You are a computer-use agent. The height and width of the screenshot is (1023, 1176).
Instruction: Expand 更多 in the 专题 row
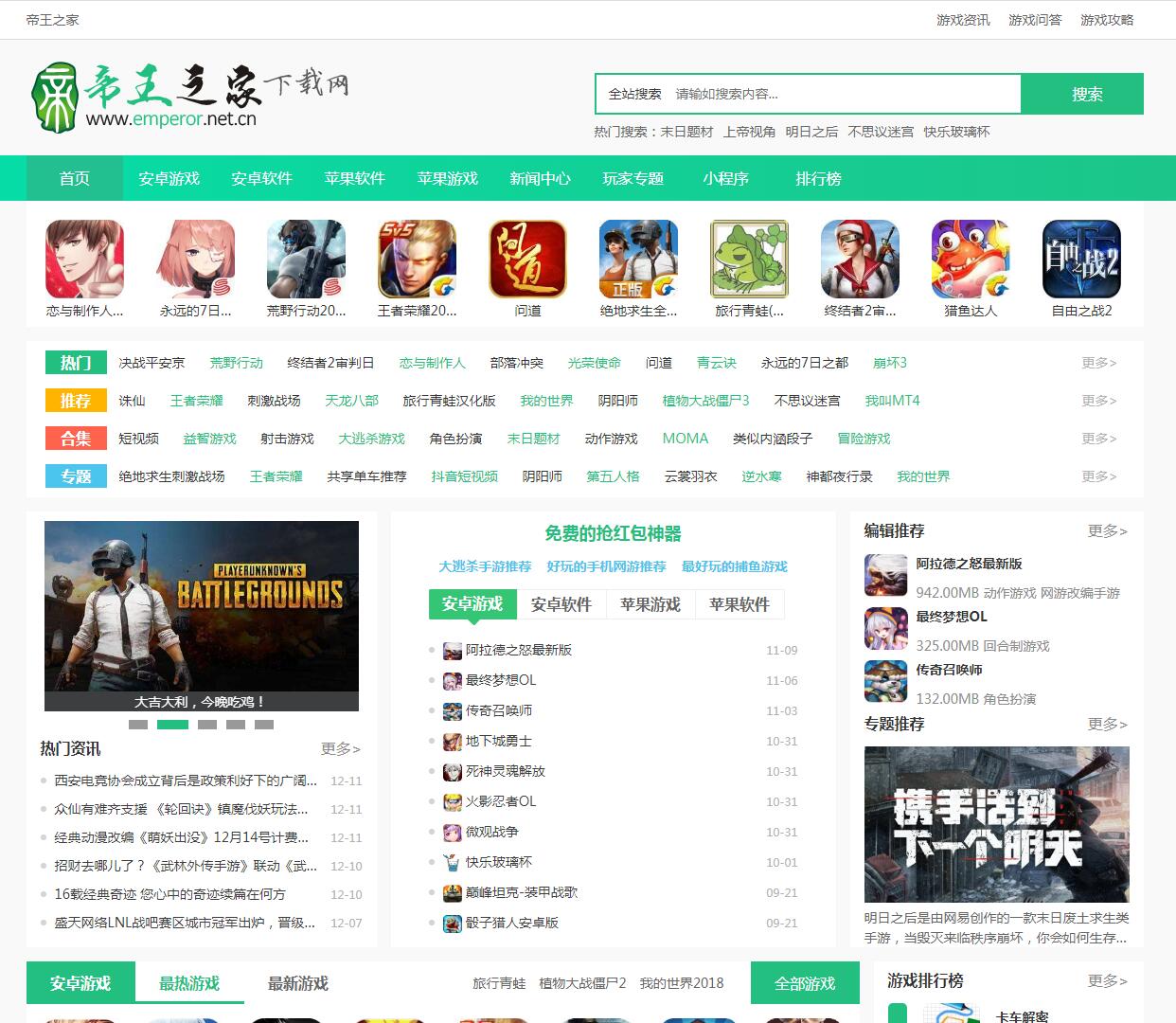pos(1099,476)
